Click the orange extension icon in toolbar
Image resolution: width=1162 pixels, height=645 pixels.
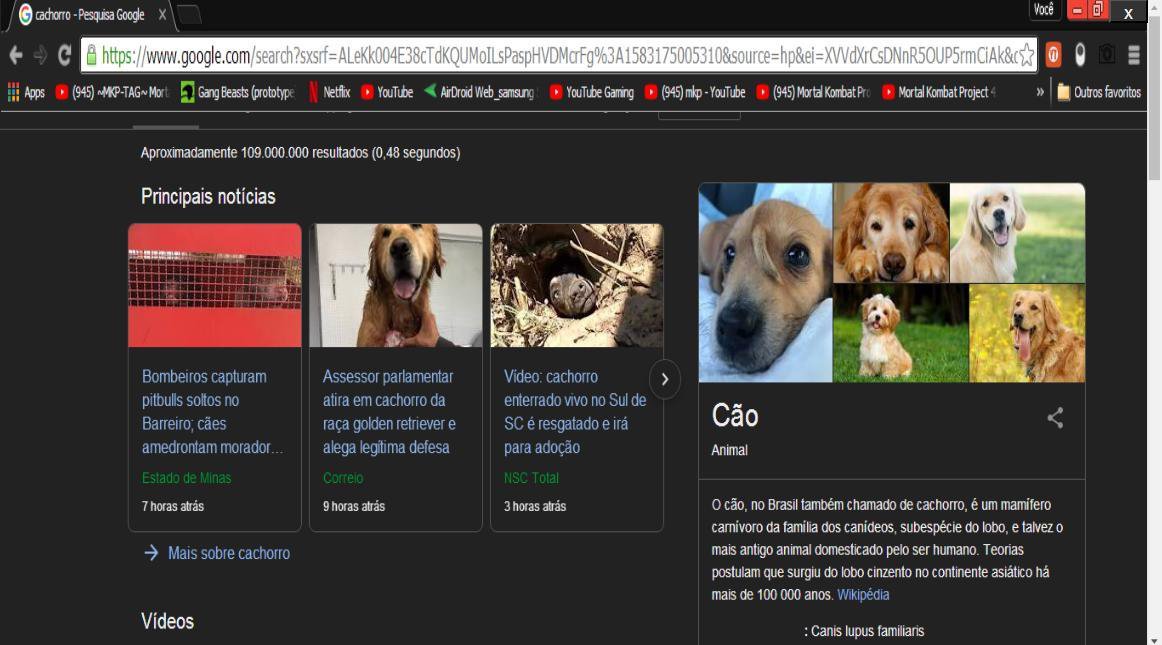[x=1053, y=55]
